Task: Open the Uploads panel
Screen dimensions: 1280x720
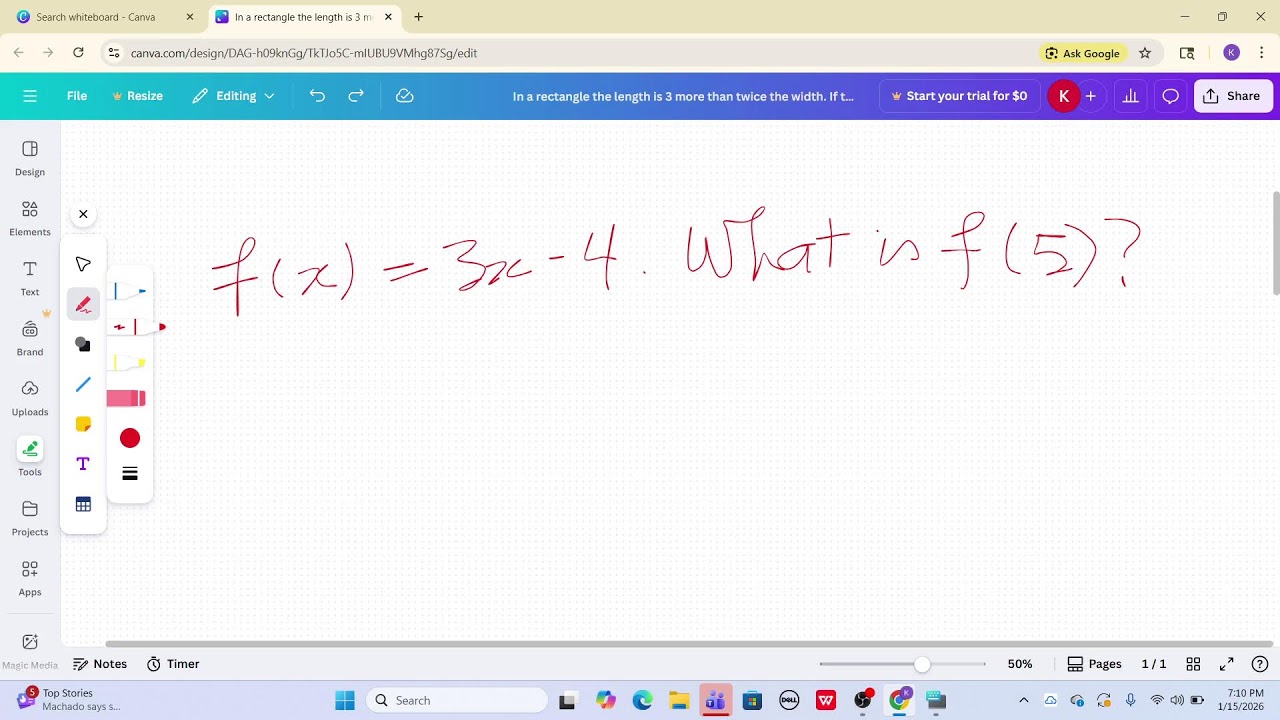Action: (30, 398)
